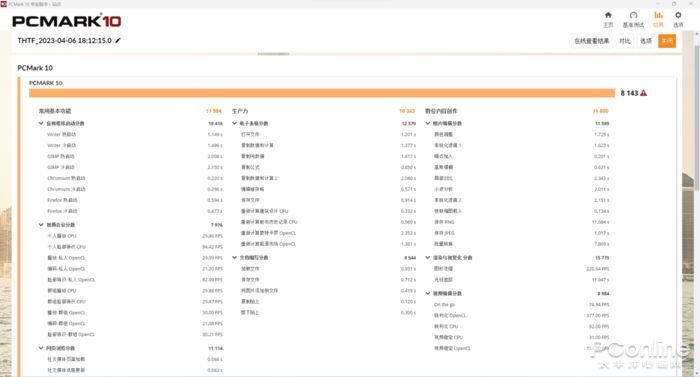
Task: Click the 打开文件 spreadsheet row
Action: coord(328,134)
